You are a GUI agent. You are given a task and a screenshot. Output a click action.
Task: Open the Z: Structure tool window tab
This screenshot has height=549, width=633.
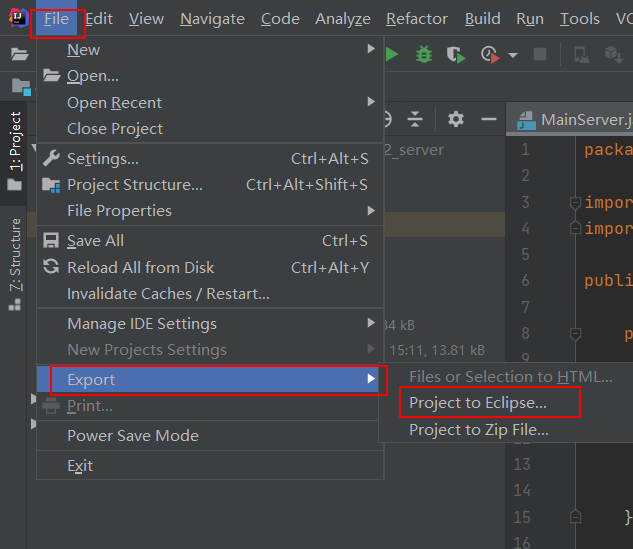15,264
